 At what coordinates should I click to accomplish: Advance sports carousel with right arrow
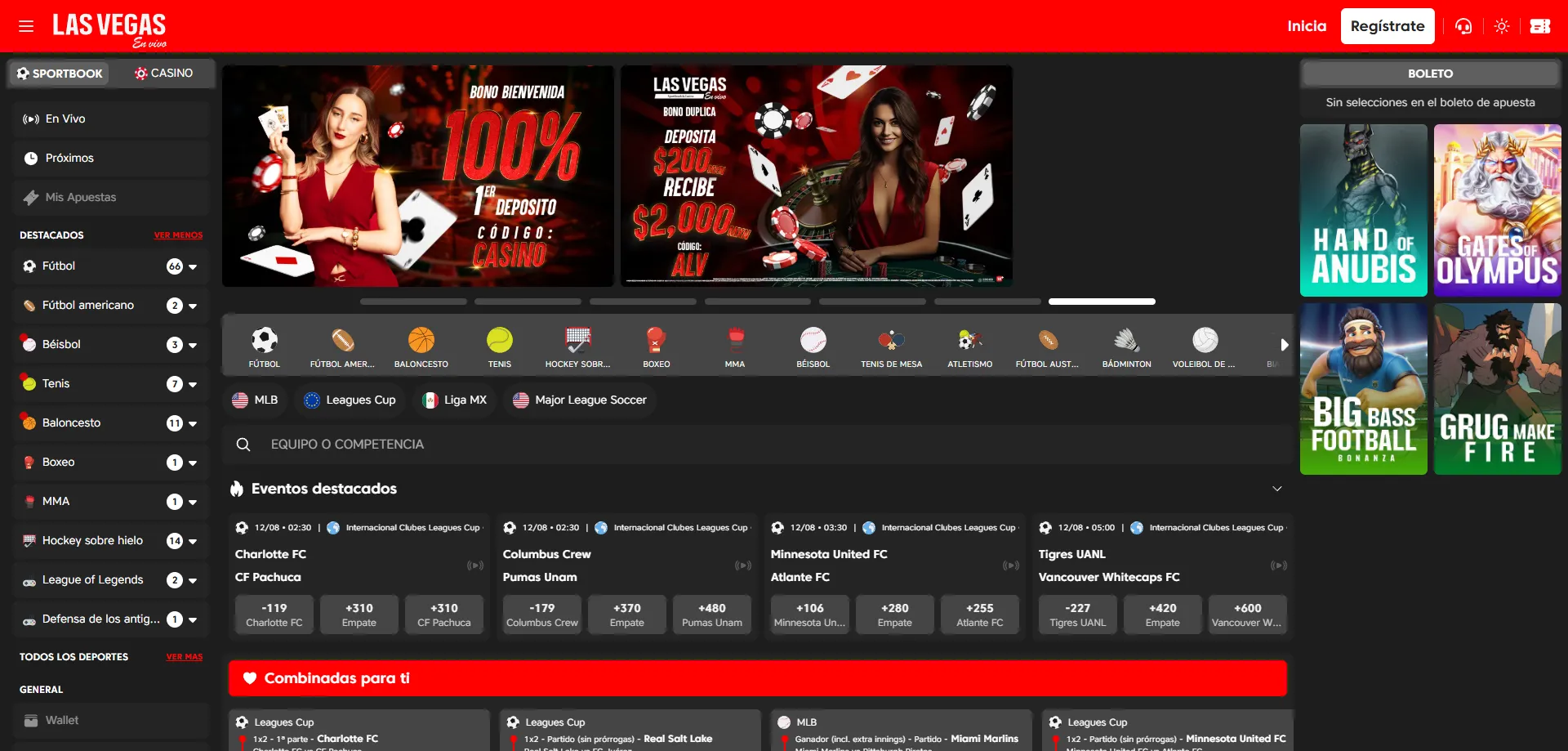(1284, 345)
